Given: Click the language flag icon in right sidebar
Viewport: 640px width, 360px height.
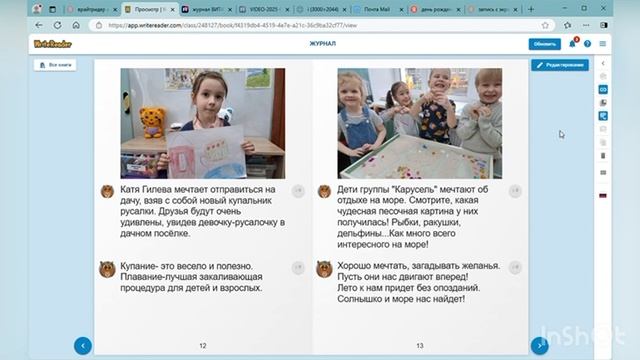Looking at the screenshot, I should coord(603,196).
